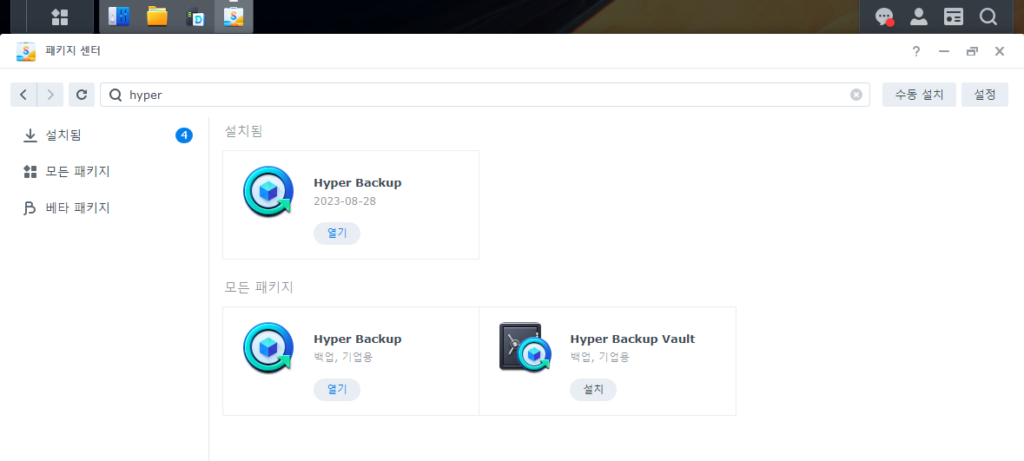Click the 설치됨 section heading in results
The height and width of the screenshot is (461, 1024).
click(x=244, y=131)
